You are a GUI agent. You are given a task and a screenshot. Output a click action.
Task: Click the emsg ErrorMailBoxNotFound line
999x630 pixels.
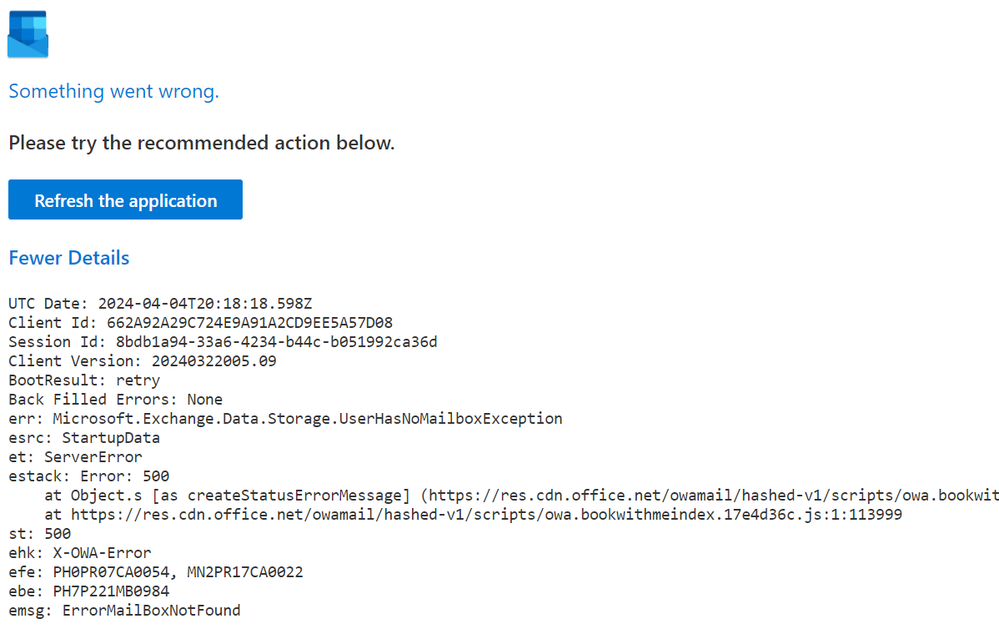124,610
